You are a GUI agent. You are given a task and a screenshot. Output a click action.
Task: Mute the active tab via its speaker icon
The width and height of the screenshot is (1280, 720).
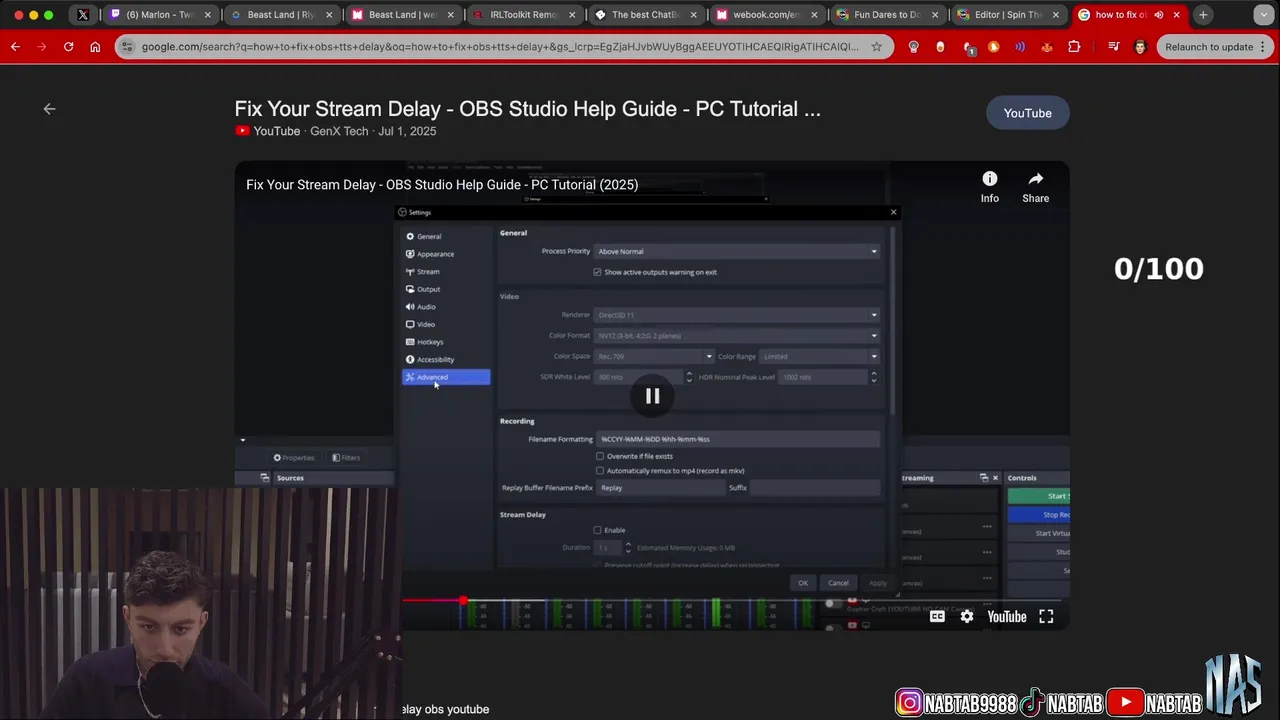click(1159, 15)
